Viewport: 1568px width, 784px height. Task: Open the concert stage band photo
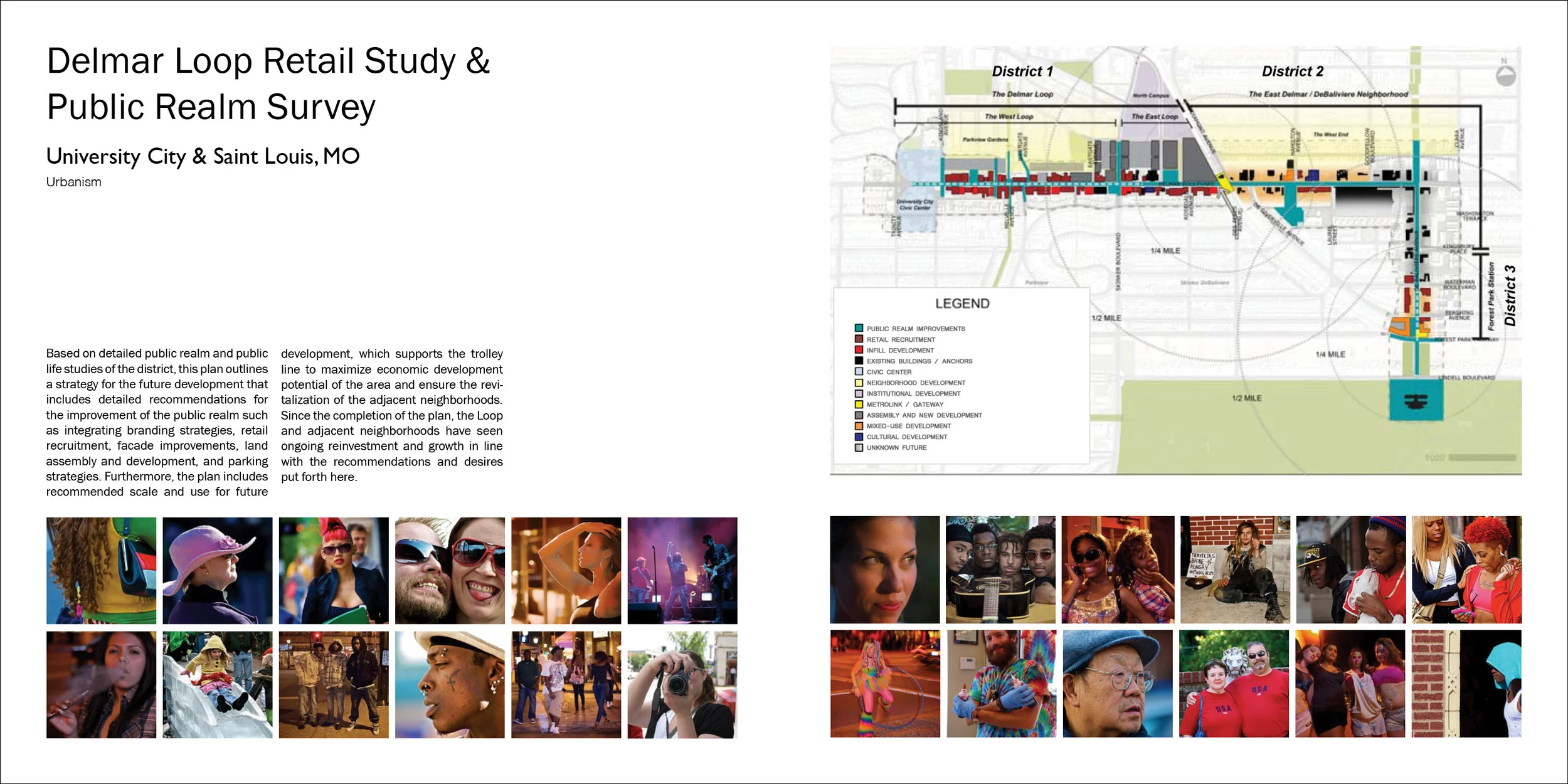[x=682, y=571]
